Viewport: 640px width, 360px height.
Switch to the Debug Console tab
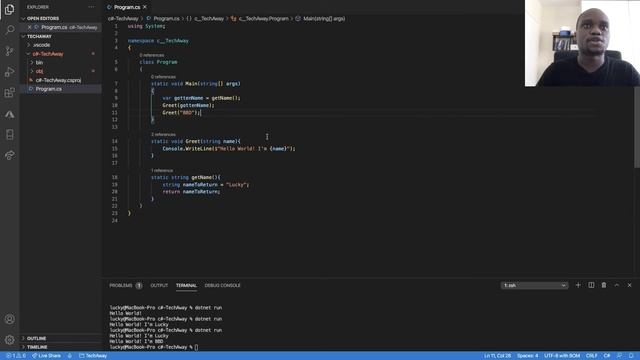222,285
